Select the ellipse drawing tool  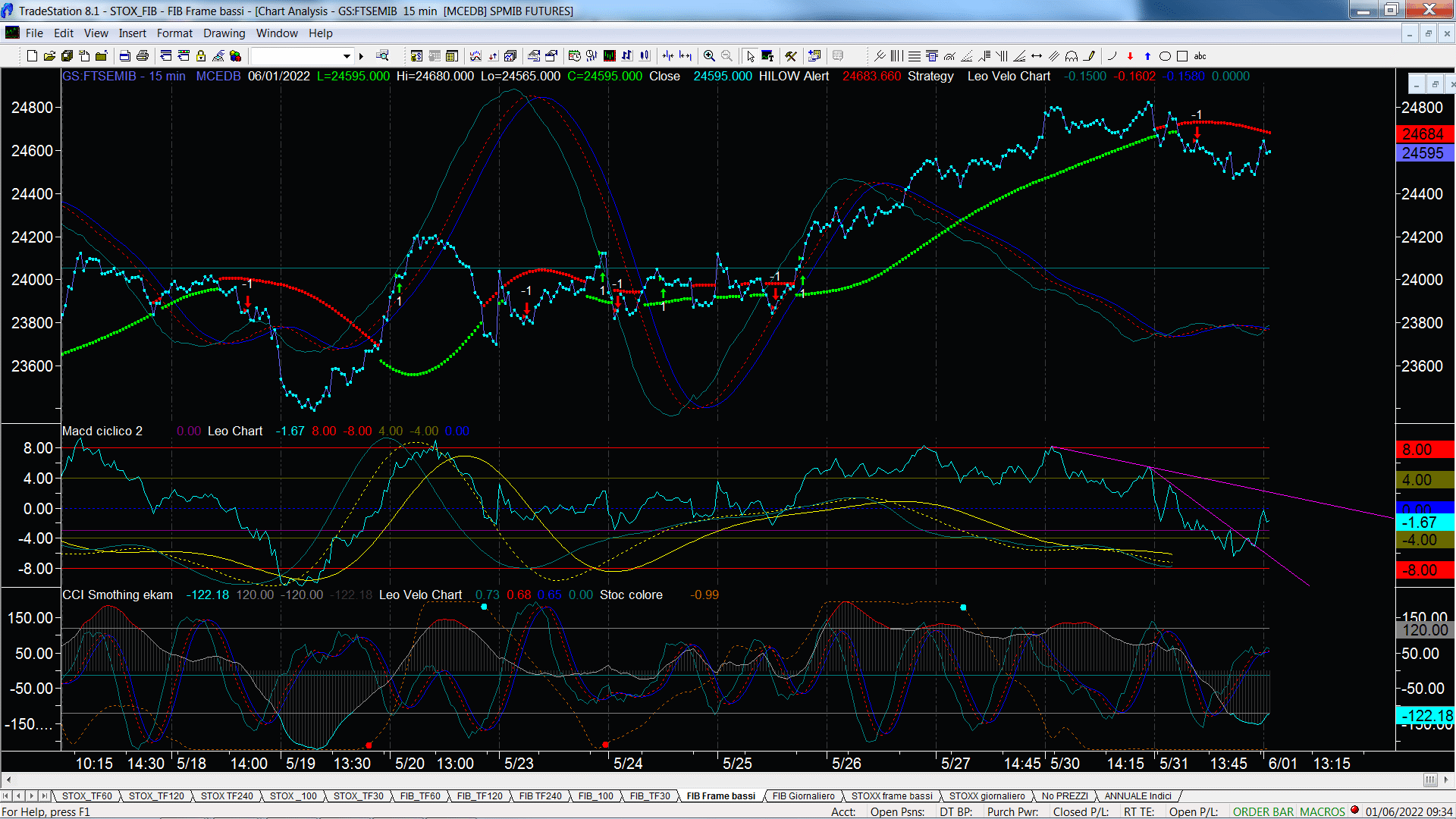pos(1165,56)
